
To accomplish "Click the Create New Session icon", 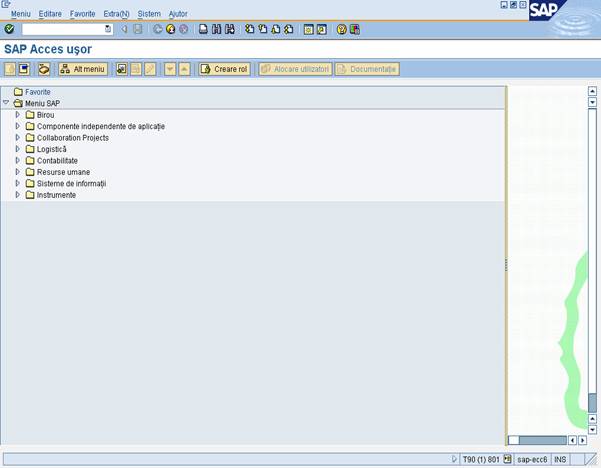I will point(309,30).
